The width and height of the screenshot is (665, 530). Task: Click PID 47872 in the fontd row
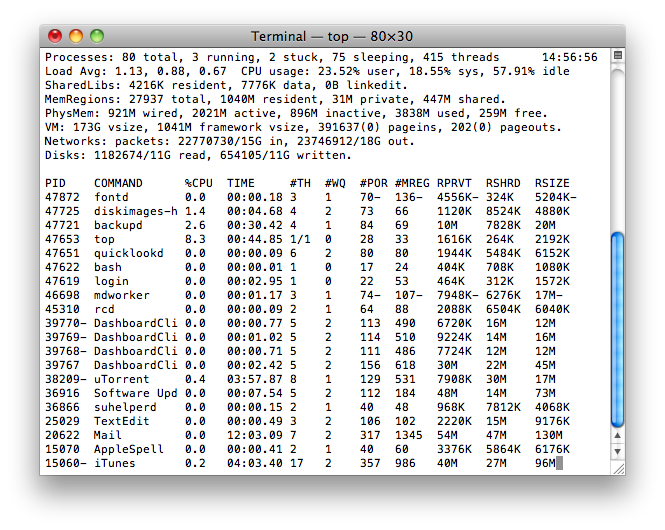tap(62, 197)
